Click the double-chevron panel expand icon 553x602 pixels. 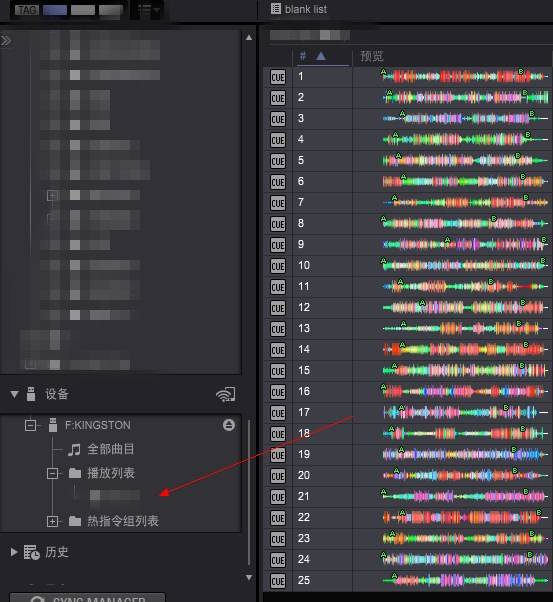click(6, 40)
